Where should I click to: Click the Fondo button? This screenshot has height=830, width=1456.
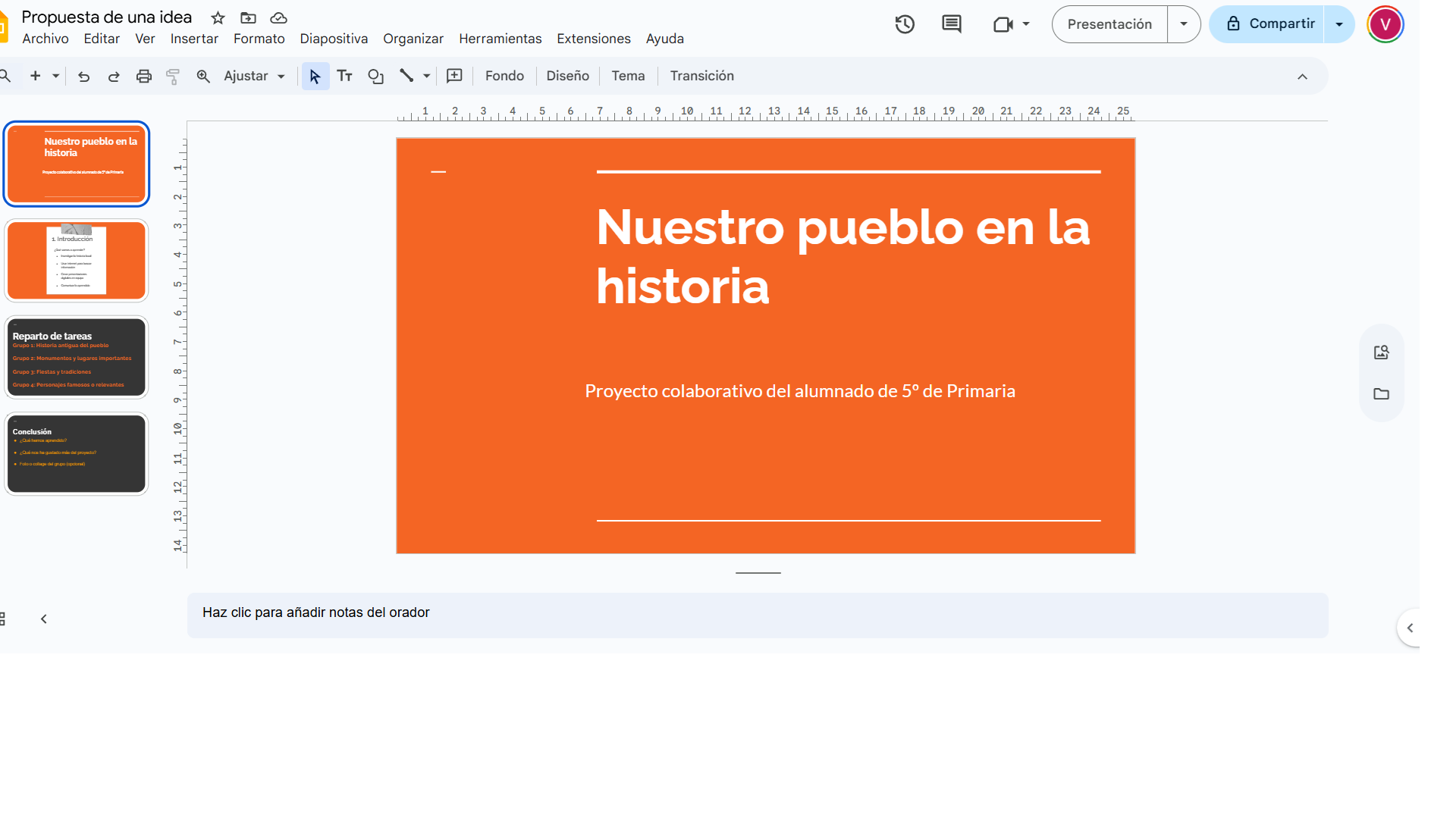click(x=504, y=76)
